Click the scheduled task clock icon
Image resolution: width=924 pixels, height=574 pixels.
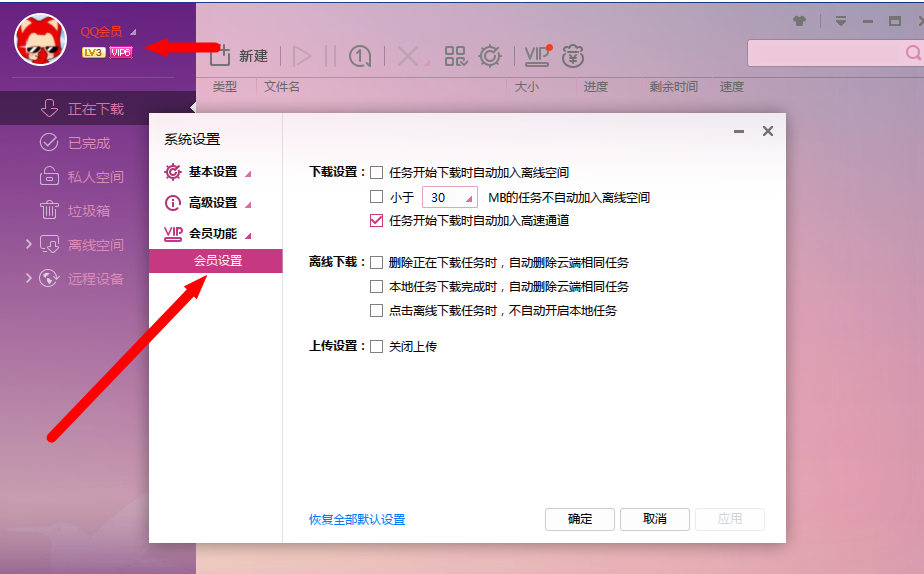tap(360, 56)
